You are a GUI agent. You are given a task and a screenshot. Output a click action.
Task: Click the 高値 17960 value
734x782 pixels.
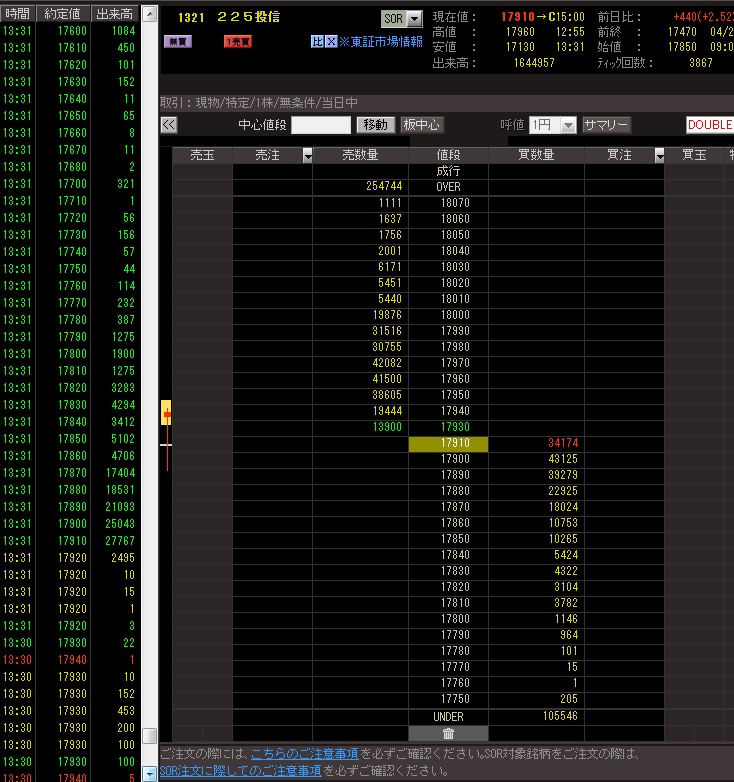(x=520, y=32)
